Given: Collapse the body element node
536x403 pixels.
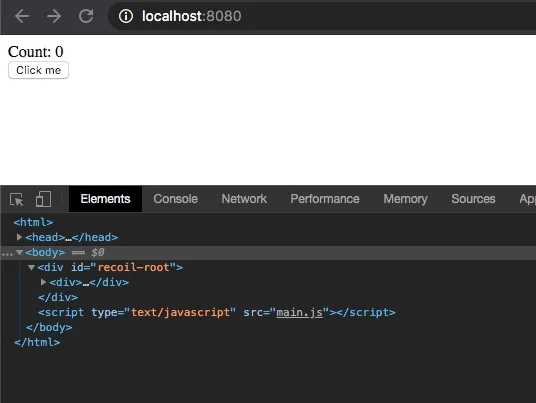Looking at the screenshot, I should (x=19, y=252).
